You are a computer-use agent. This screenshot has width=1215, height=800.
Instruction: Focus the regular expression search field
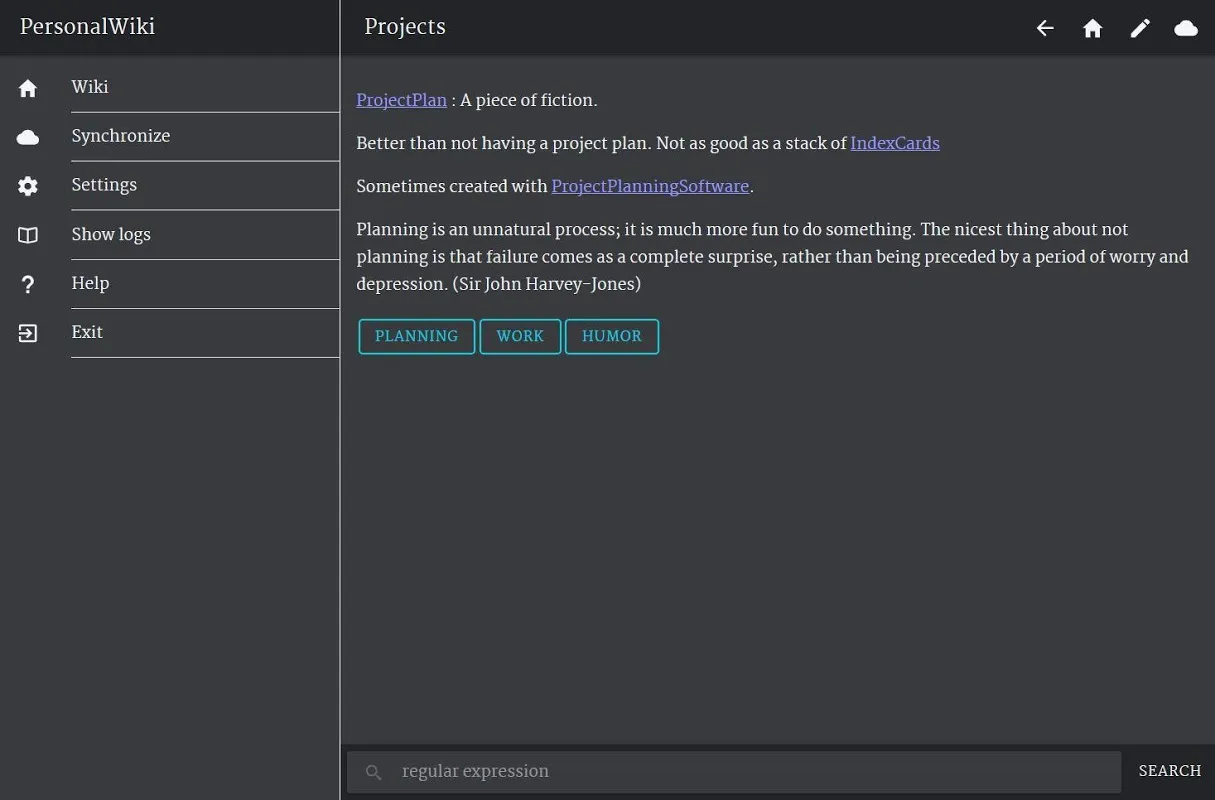[734, 772]
